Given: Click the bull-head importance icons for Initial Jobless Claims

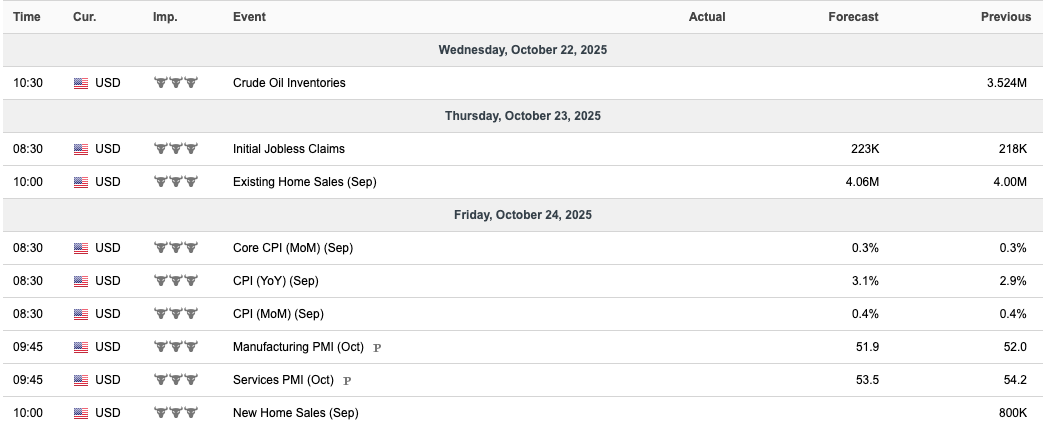Looking at the screenshot, I should [x=176, y=149].
